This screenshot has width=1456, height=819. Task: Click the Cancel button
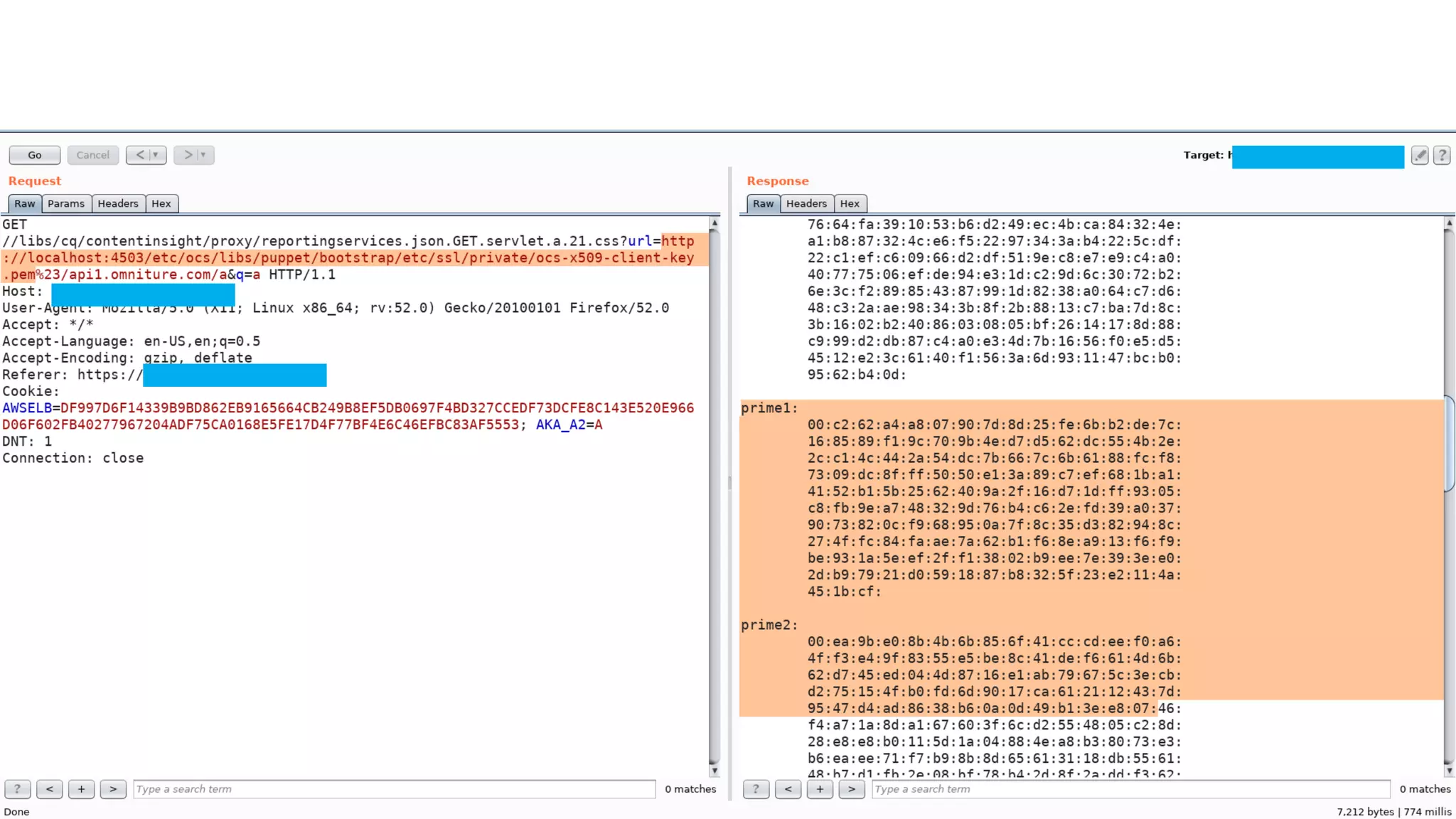point(92,155)
